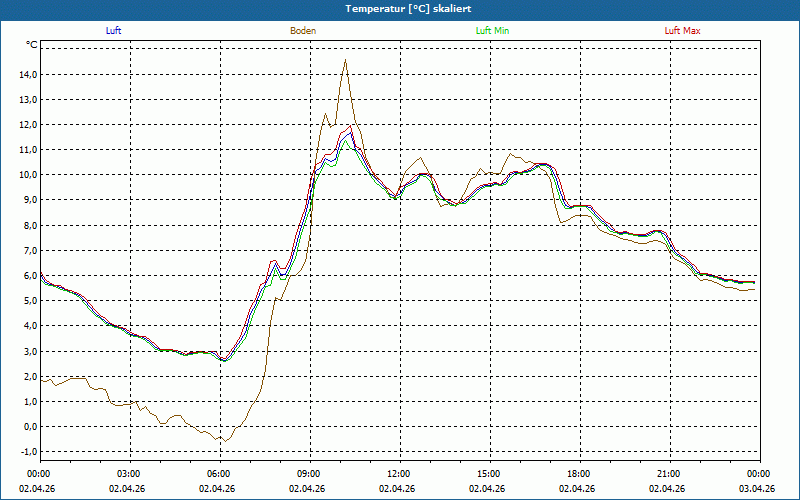Select the 12:00 marker on time axis
Viewport: 800px width, 500px height.
[399, 473]
